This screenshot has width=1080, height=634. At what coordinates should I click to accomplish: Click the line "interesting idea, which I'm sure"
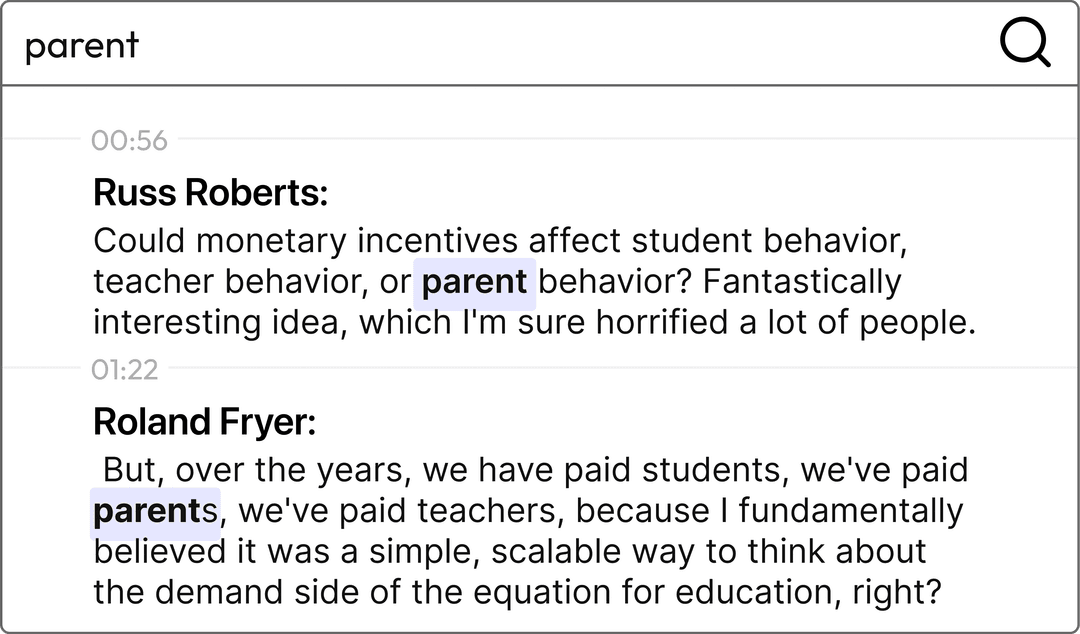click(x=534, y=323)
